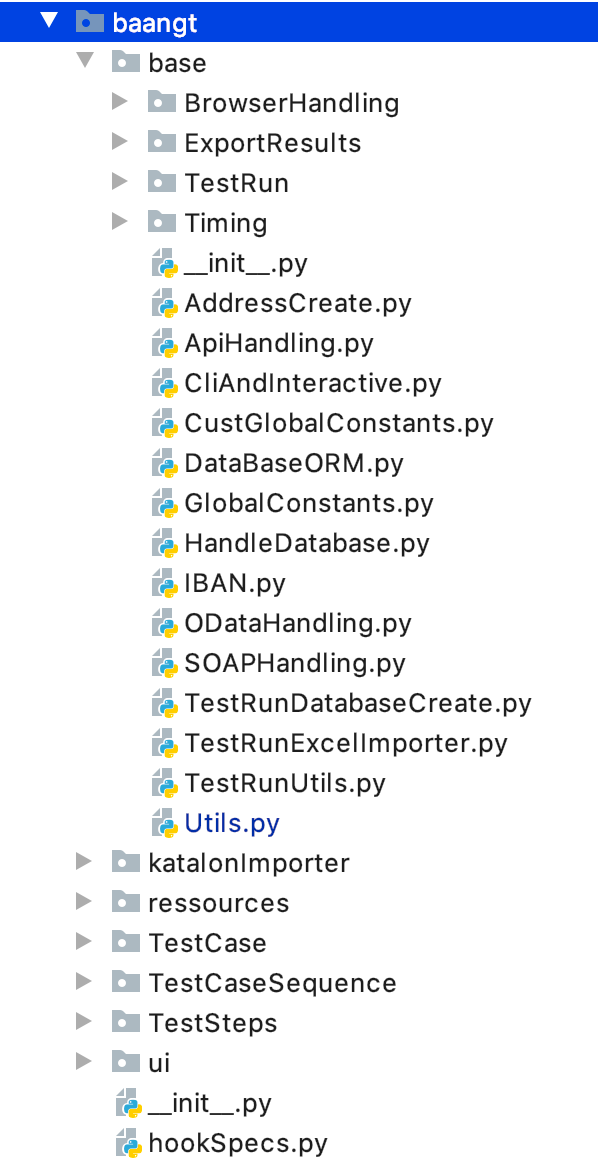The image size is (598, 1170).
Task: Select the TestSteps folder label
Action: click(213, 1023)
